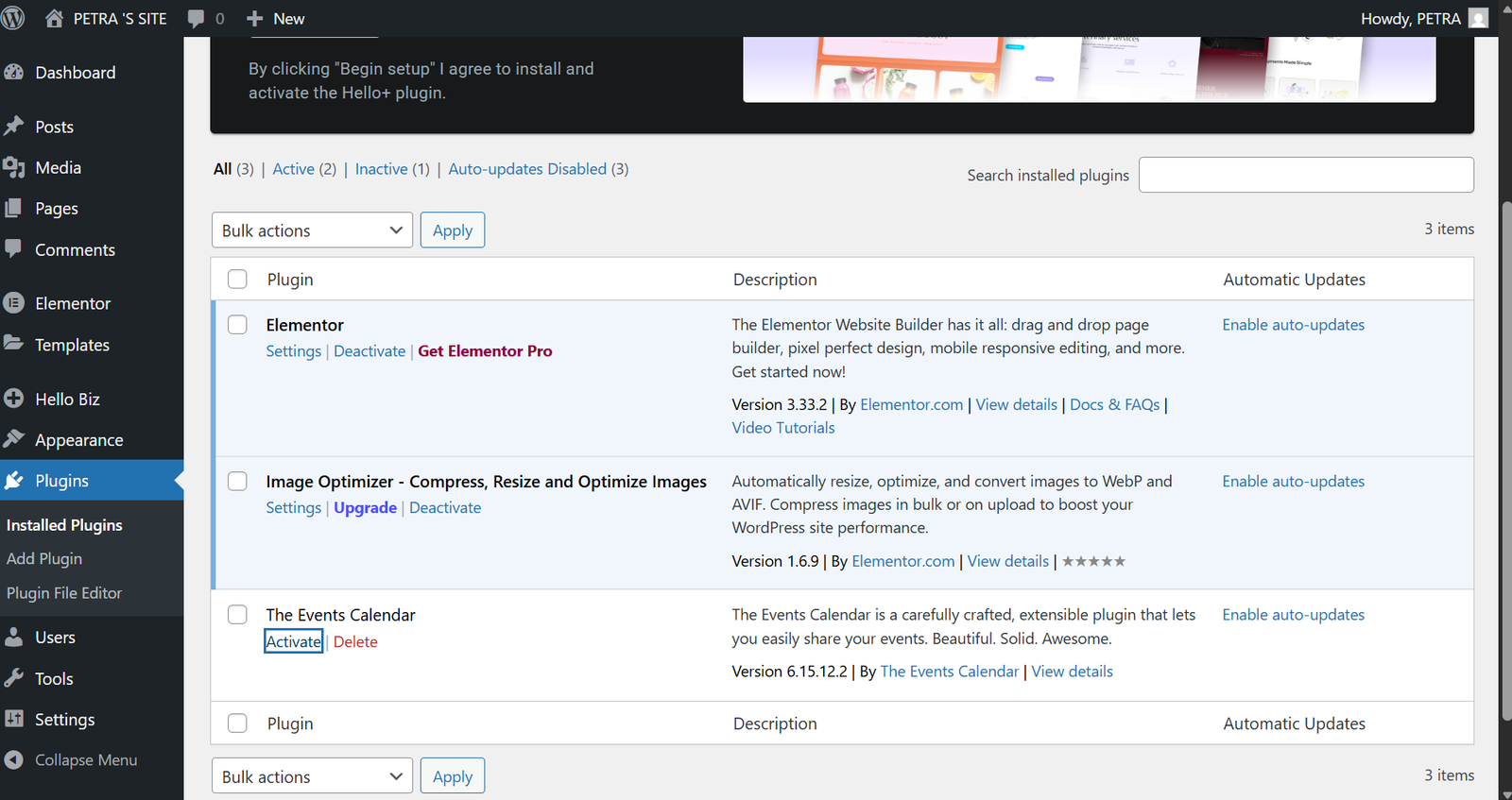Click the Tools wrench icon
Image resolution: width=1512 pixels, height=800 pixels.
click(14, 678)
